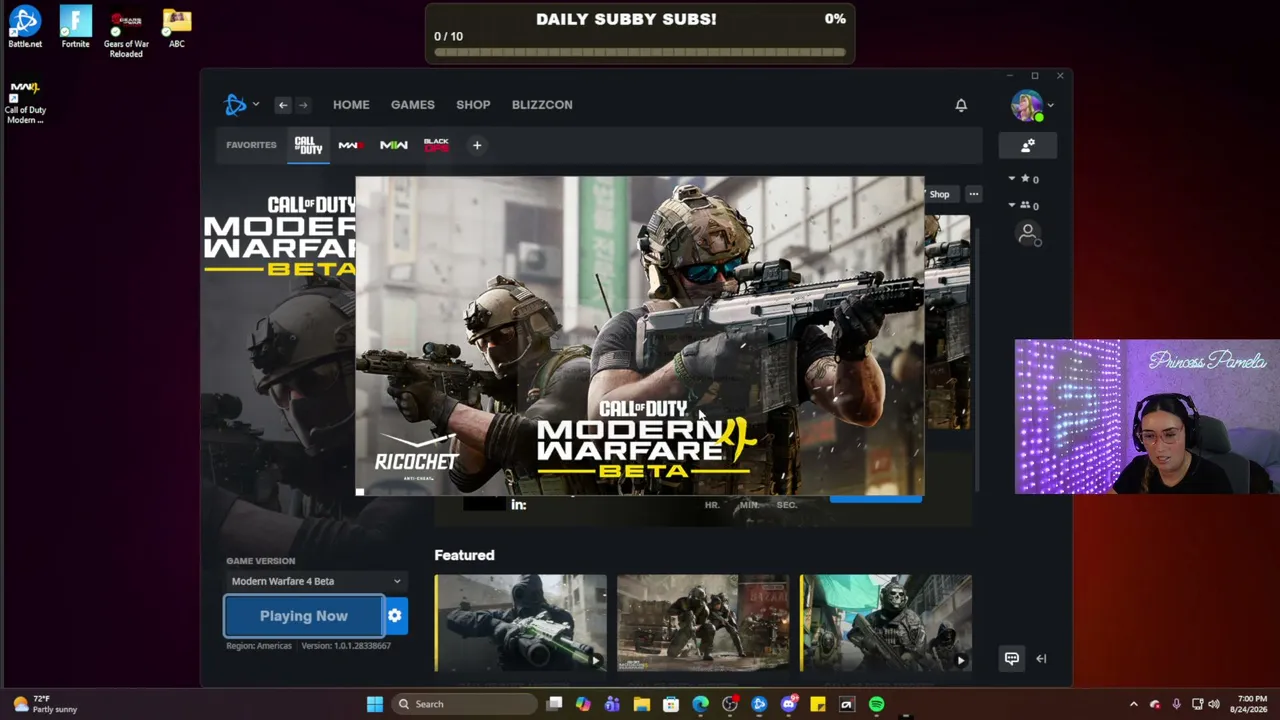Open the friend silhouette icon in the sidebar

click(x=1028, y=234)
